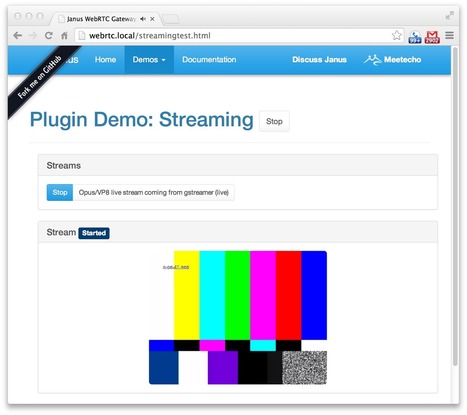The width and height of the screenshot is (467, 415).
Task: Click the page vertical scrollbar
Action: coord(455,207)
